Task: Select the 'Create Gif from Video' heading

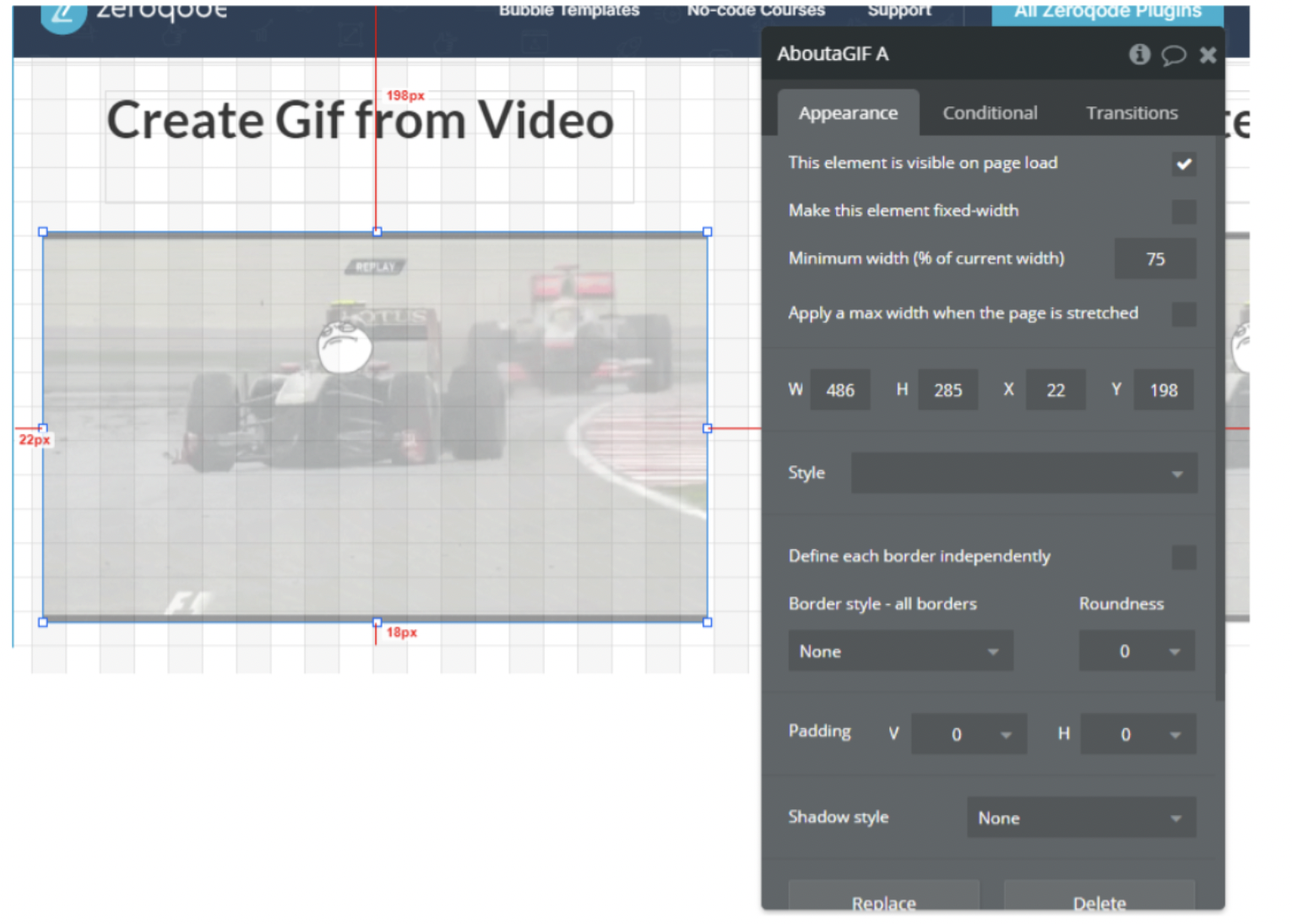Action: tap(360, 120)
